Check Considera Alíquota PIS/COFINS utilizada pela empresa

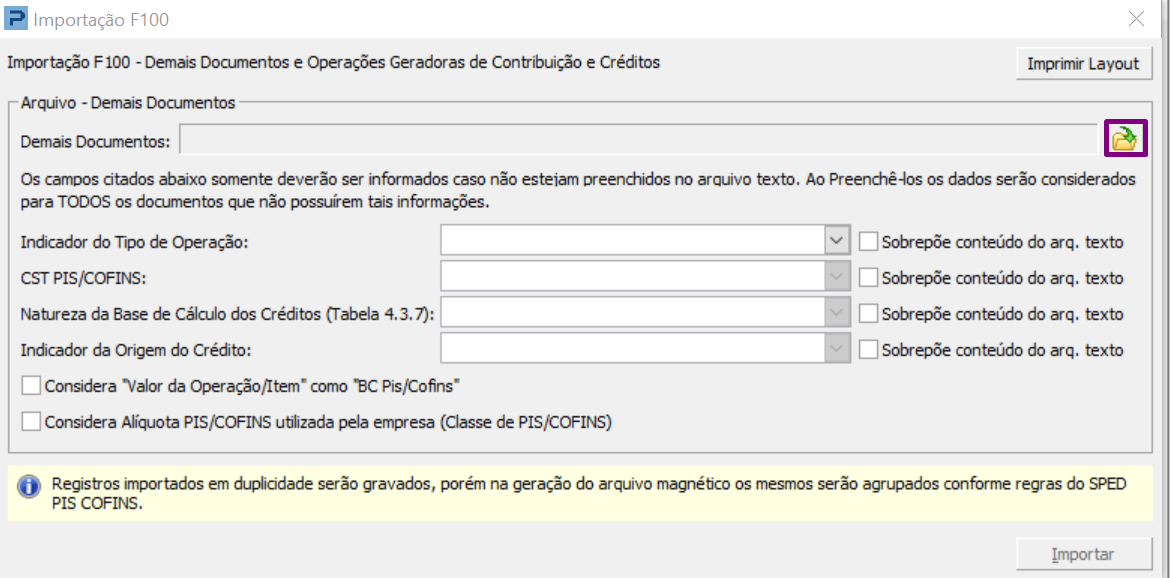click(31, 422)
